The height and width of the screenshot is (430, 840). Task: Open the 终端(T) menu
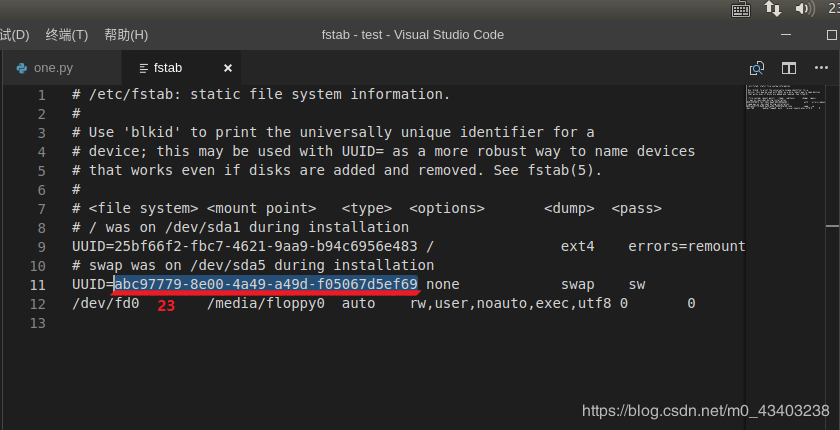tap(66, 35)
